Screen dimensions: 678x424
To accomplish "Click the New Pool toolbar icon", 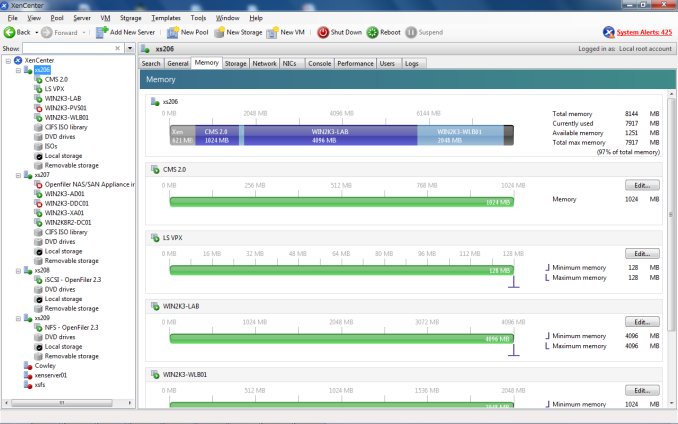I will click(173, 32).
